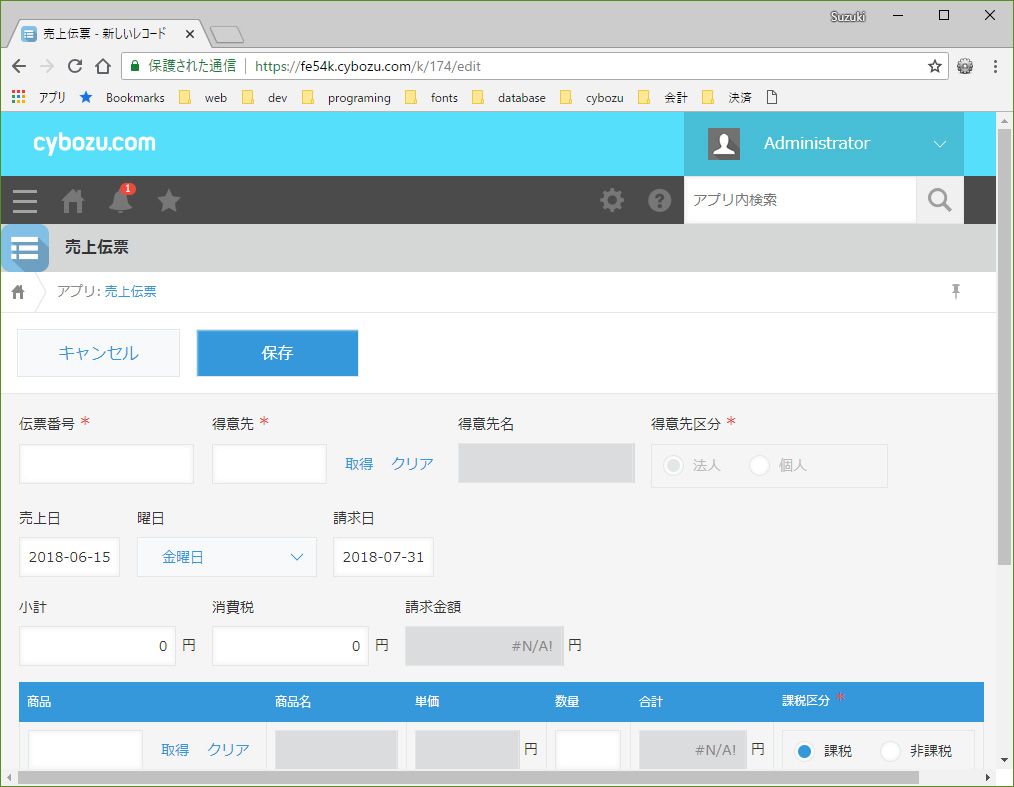Select the 個人 radio button
The width and height of the screenshot is (1014, 787).
pos(759,465)
